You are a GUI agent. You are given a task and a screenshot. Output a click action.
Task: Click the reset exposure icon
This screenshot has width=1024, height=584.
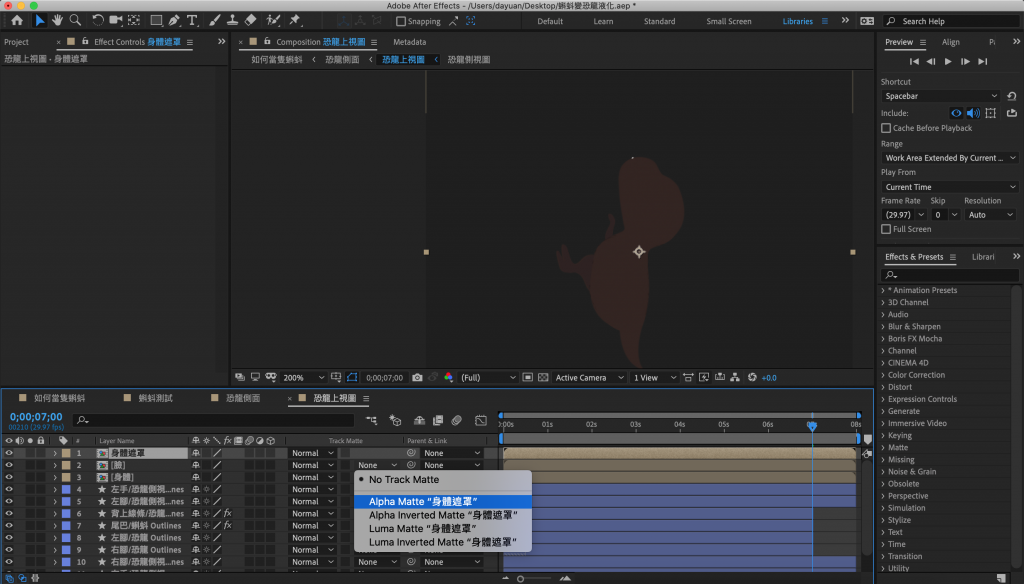pyautogui.click(x=752, y=378)
